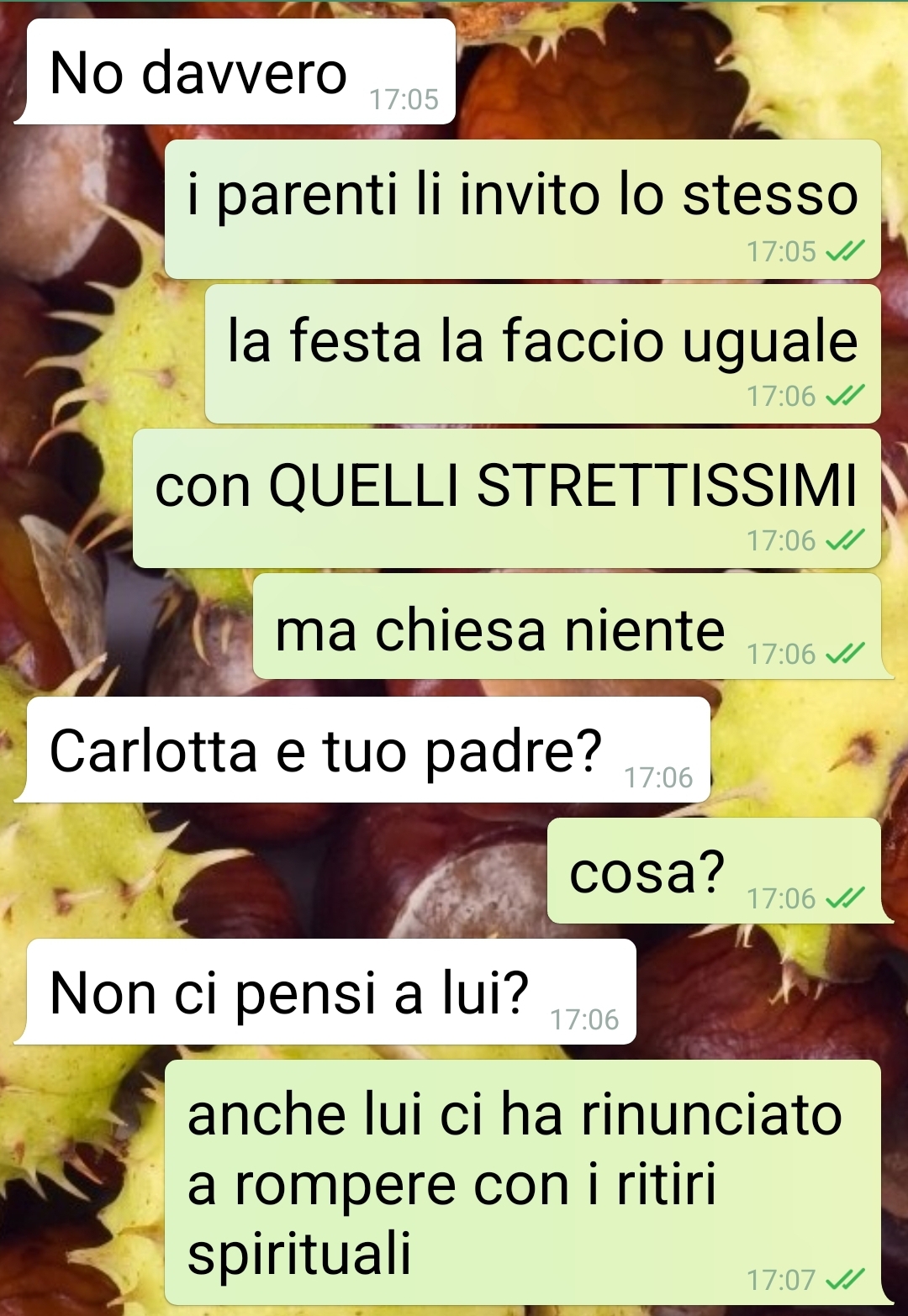Image resolution: width=908 pixels, height=1316 pixels.
Task: Tap the double checkmark beside 'cosa?'
Action: 845,898
